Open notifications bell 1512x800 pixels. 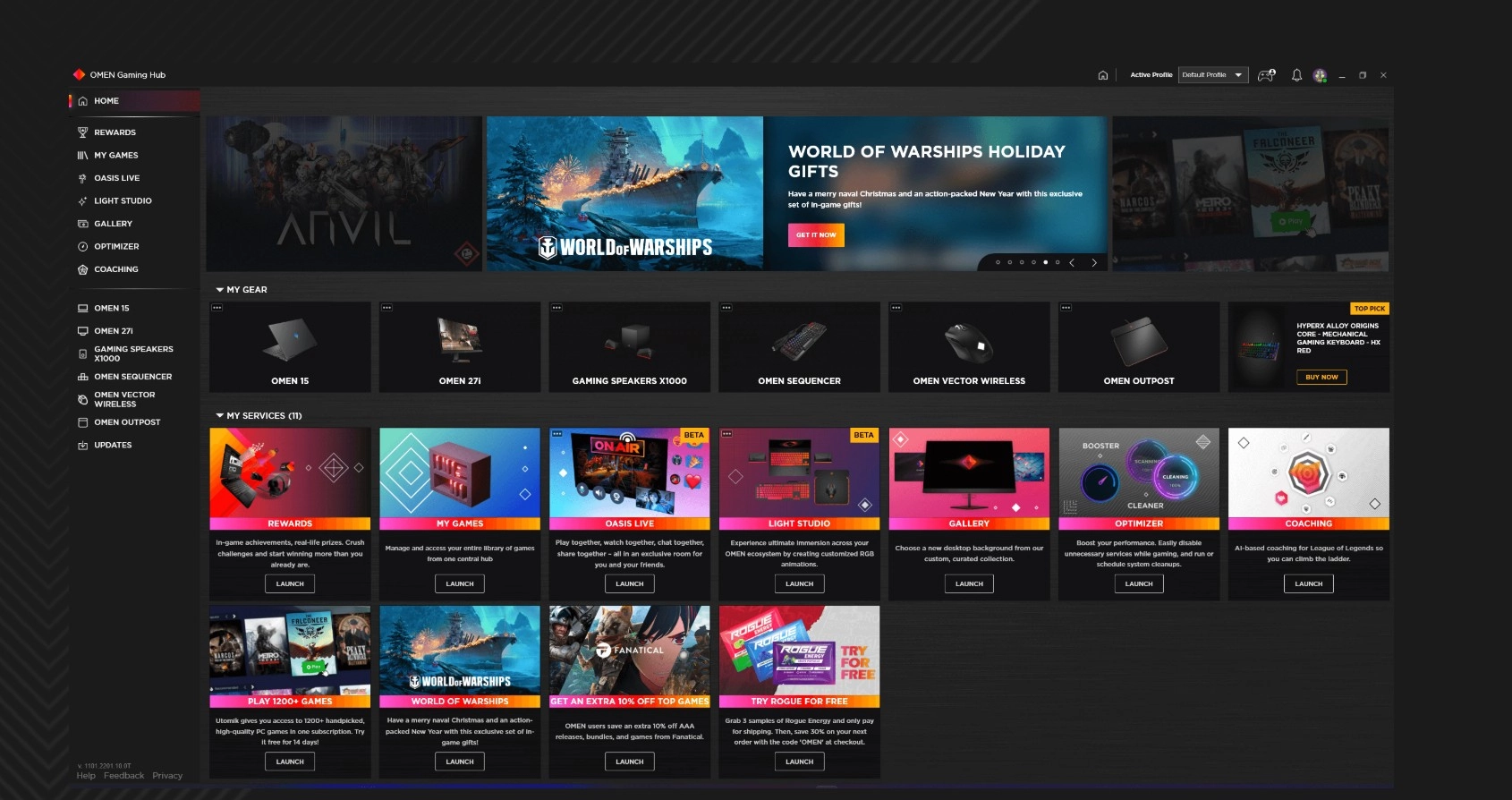[x=1296, y=75]
